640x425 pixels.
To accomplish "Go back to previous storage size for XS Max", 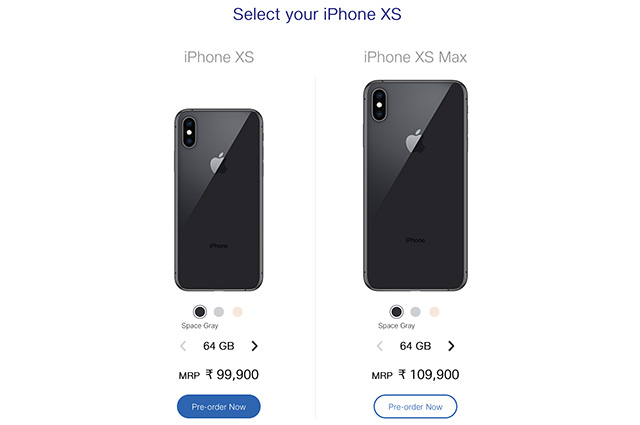I will [380, 346].
